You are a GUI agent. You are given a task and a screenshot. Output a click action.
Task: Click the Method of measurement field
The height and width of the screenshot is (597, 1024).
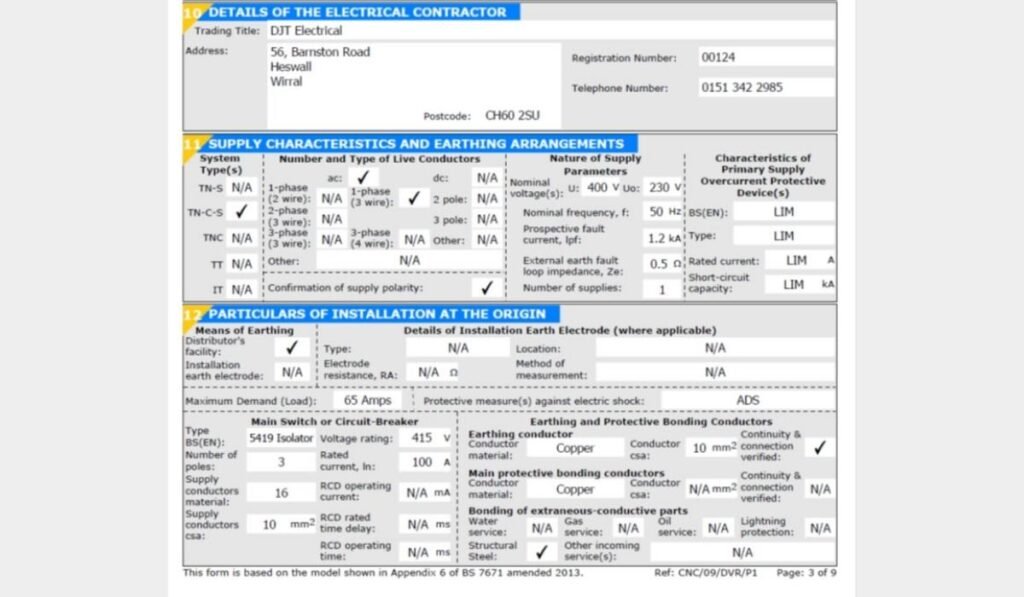point(715,372)
